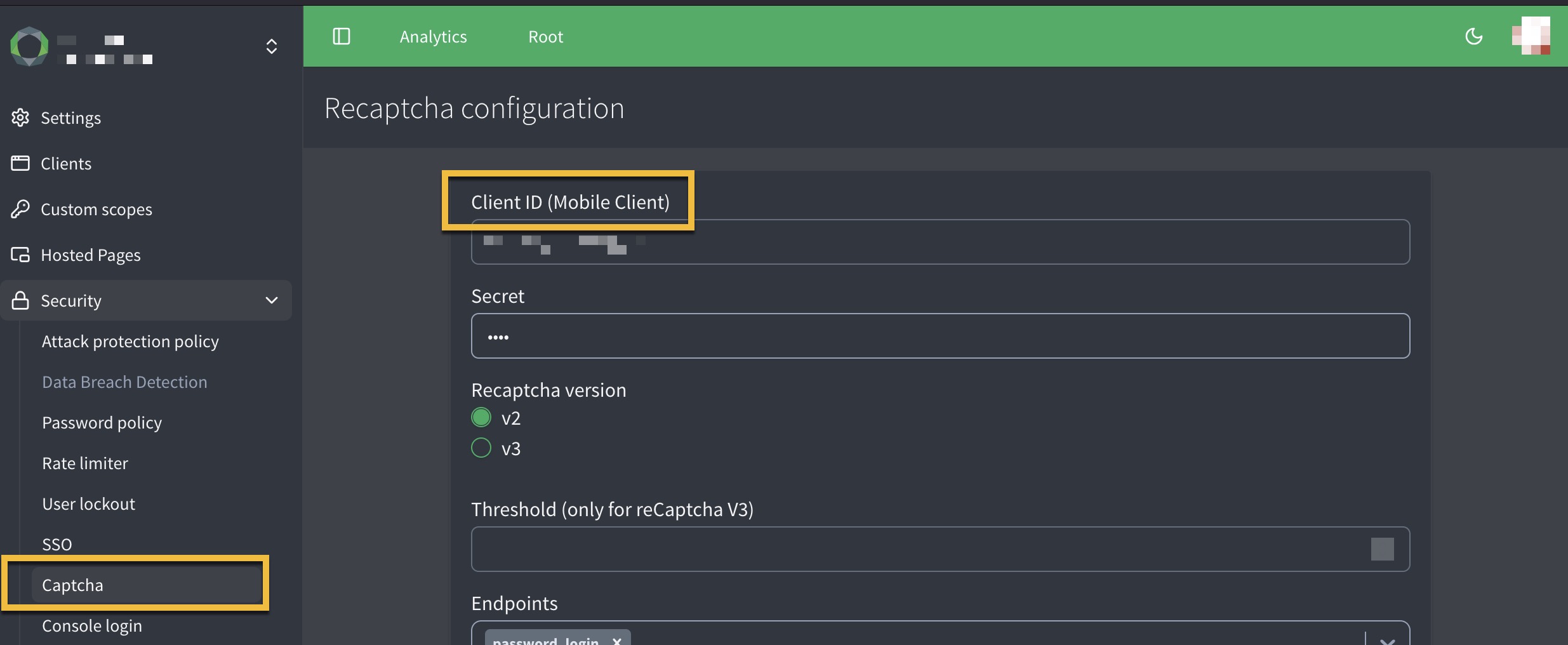Open the Analytics tab
The height and width of the screenshot is (645, 1568).
tap(434, 37)
